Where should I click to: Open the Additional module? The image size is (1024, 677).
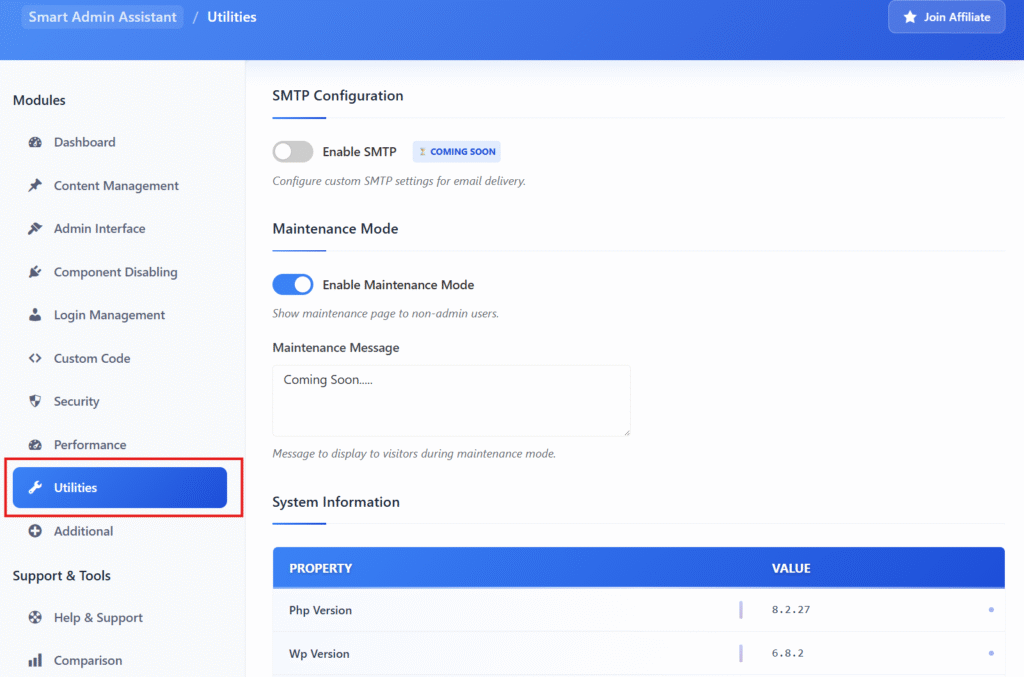pos(120,531)
